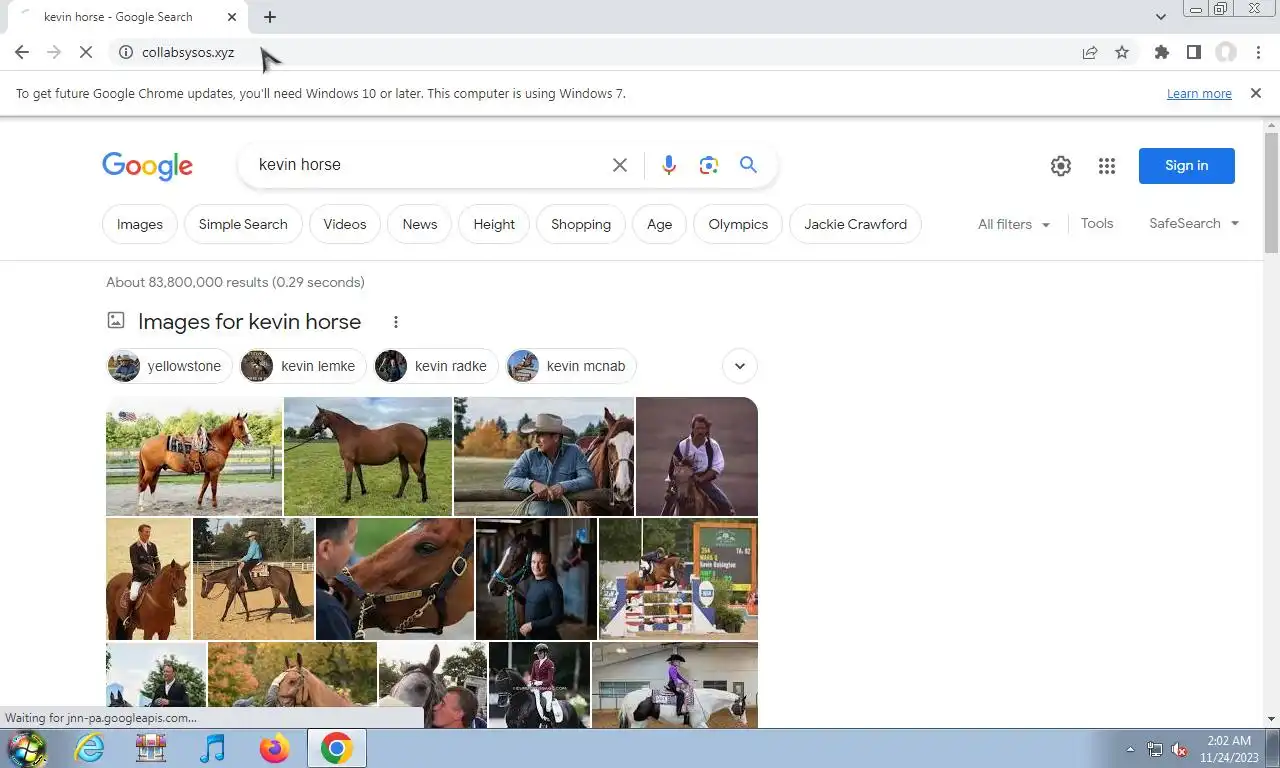Open Chrome side panel icon

tap(1193, 52)
